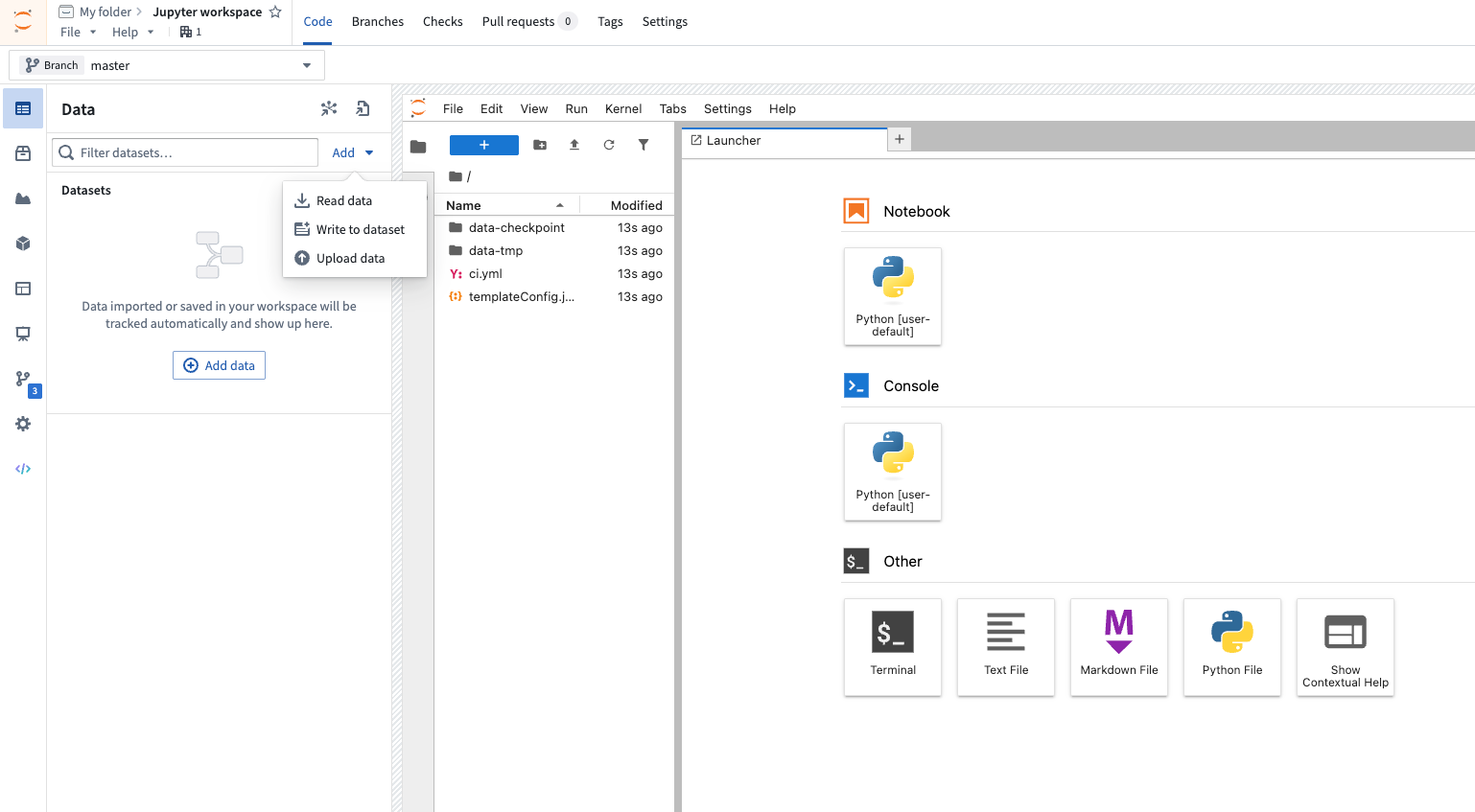
Task: Click the filter funnel icon in file browser
Action: 644,145
